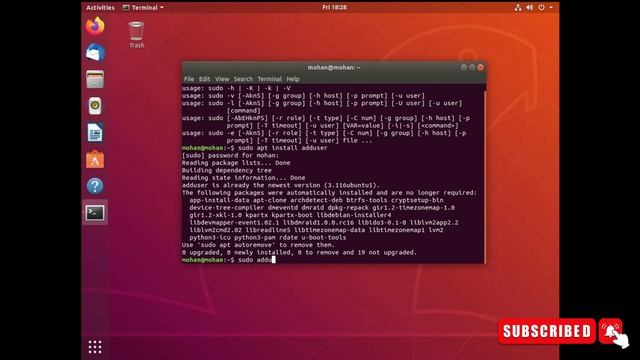This screenshot has height=360, width=640.
Task: Click the 'Building dependency tree' line
Action: coord(227,170)
